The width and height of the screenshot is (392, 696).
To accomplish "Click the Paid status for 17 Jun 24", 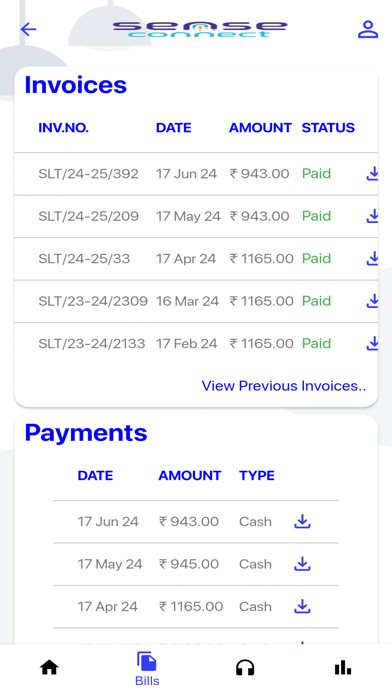I will (317, 174).
